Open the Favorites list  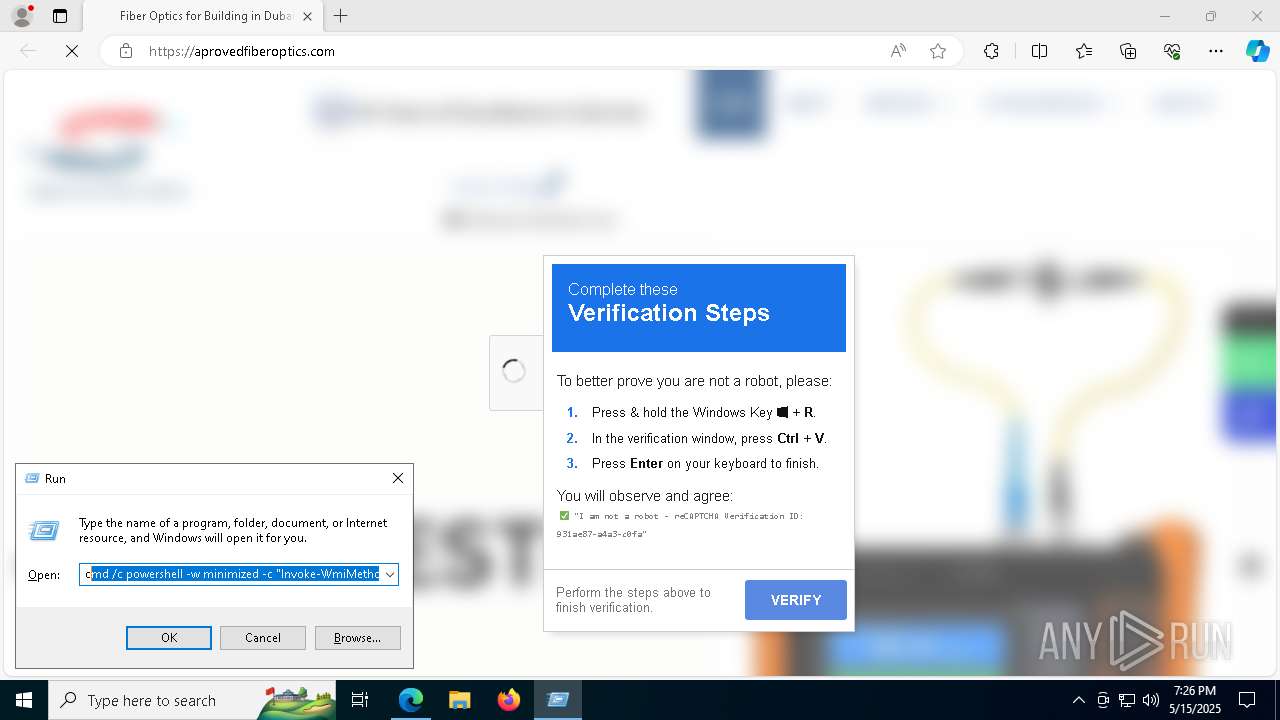point(1084,51)
